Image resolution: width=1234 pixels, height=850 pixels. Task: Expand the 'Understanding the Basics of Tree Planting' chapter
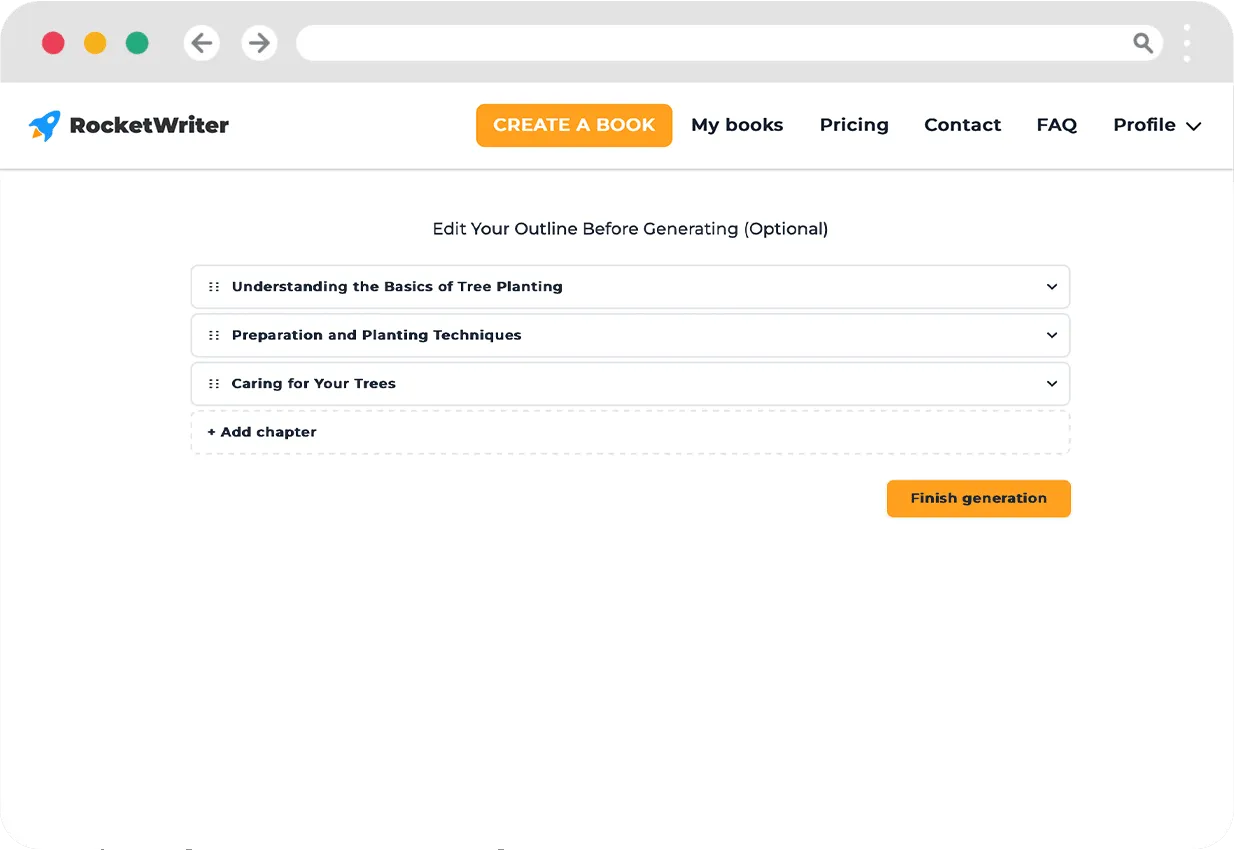[x=1051, y=286]
